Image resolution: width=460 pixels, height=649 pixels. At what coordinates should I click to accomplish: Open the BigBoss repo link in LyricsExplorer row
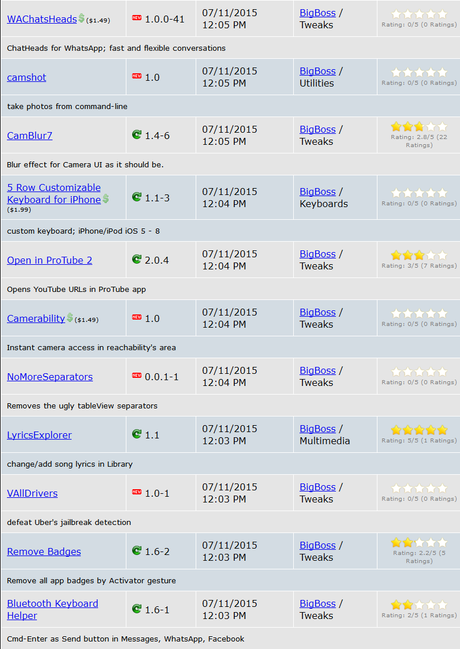(318, 429)
